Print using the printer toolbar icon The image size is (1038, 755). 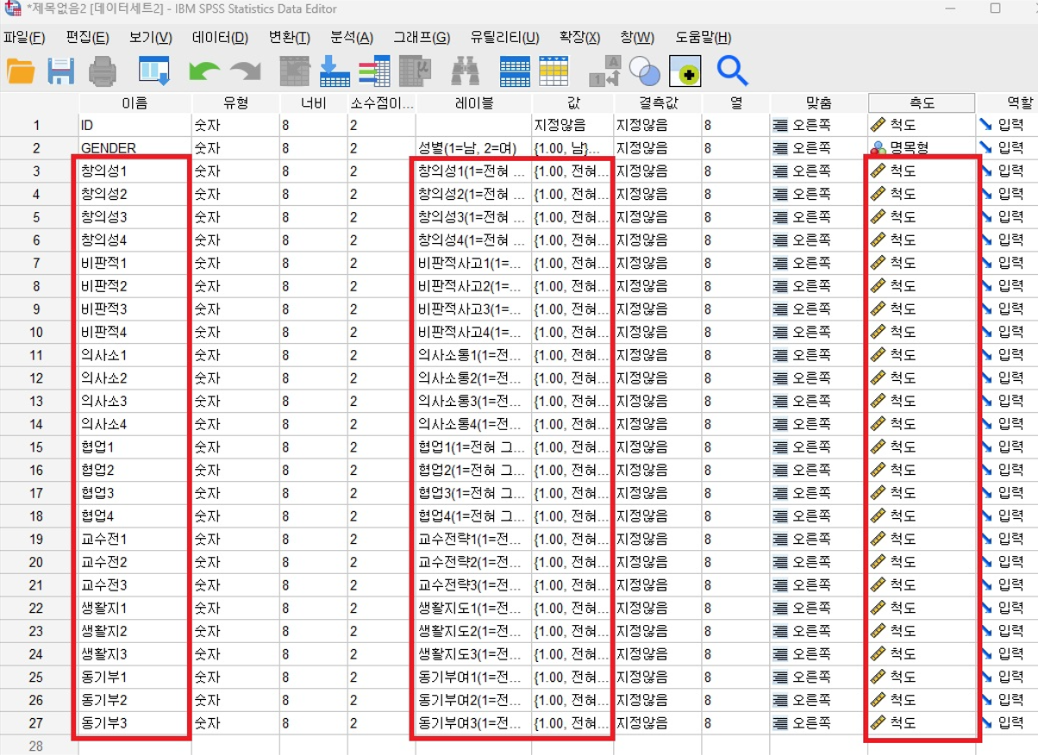[103, 71]
